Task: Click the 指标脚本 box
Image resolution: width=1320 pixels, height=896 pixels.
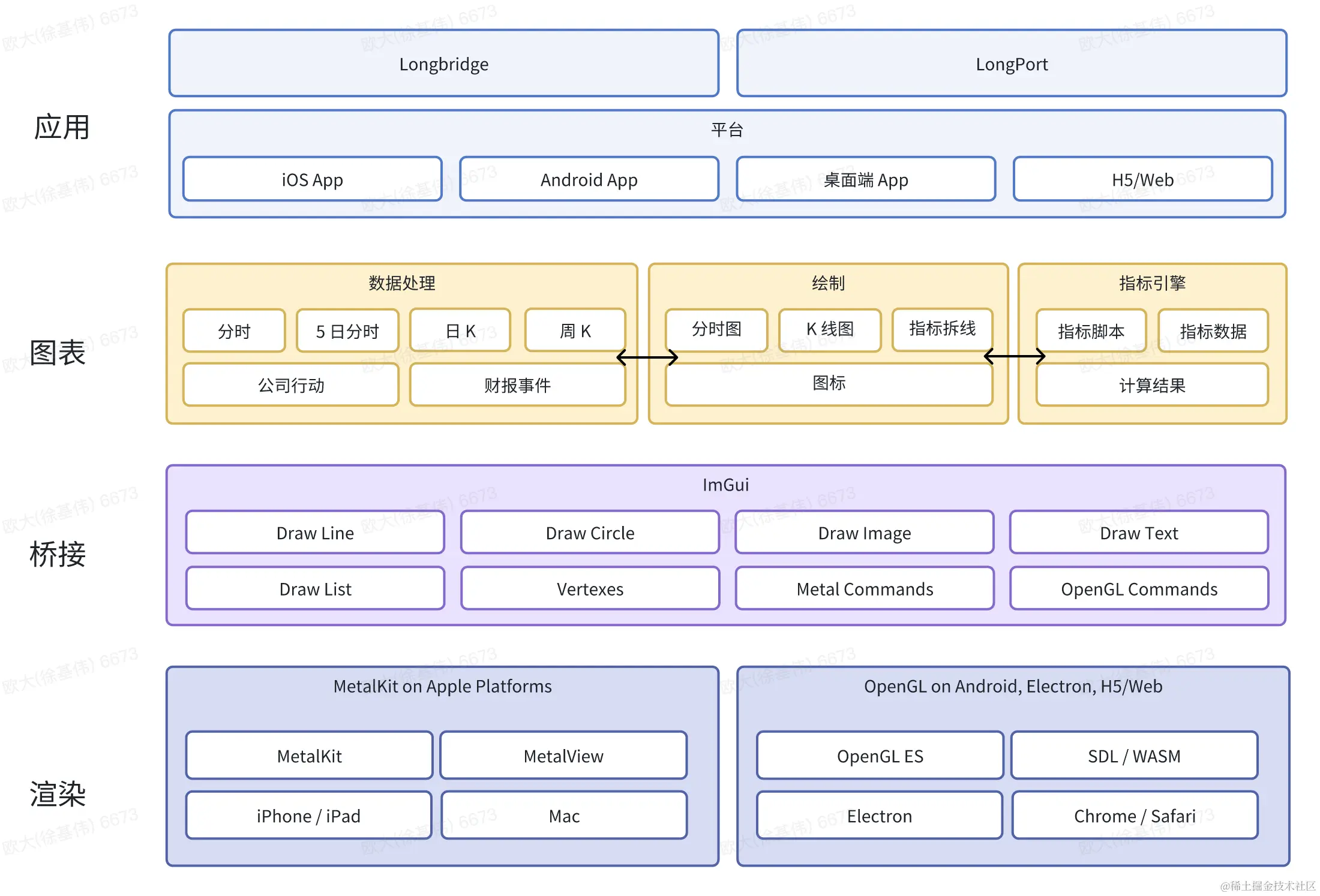Action: pos(1091,330)
